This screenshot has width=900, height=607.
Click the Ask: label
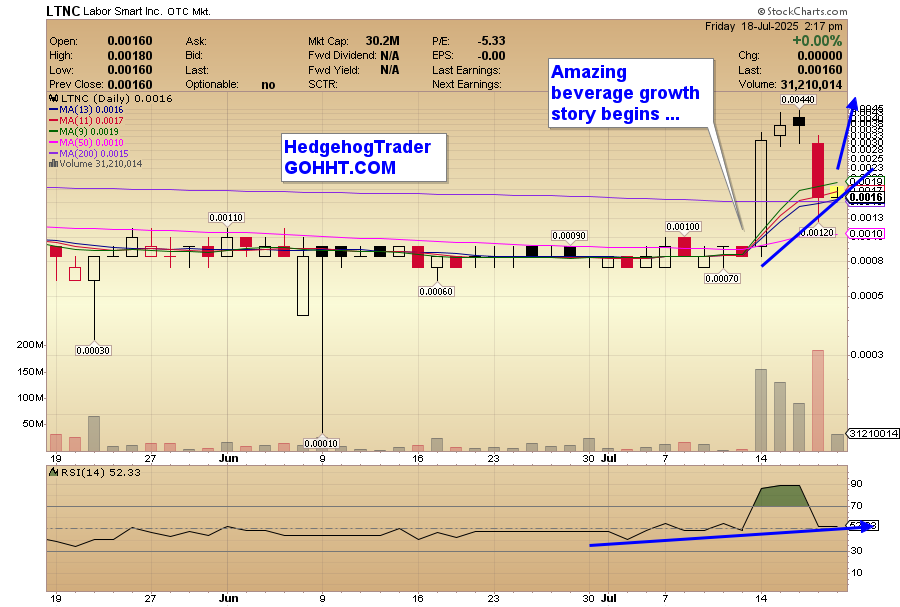click(196, 41)
